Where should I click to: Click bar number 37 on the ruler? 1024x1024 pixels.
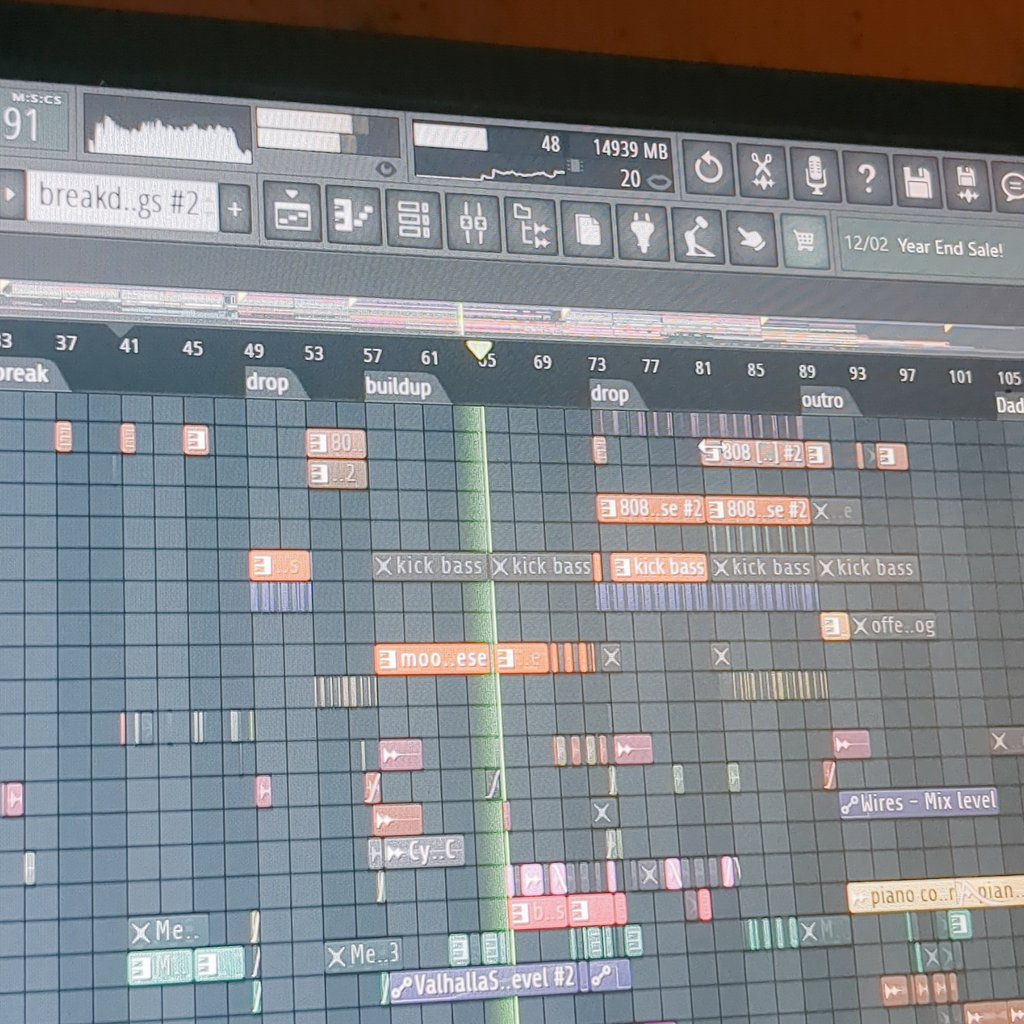click(66, 343)
